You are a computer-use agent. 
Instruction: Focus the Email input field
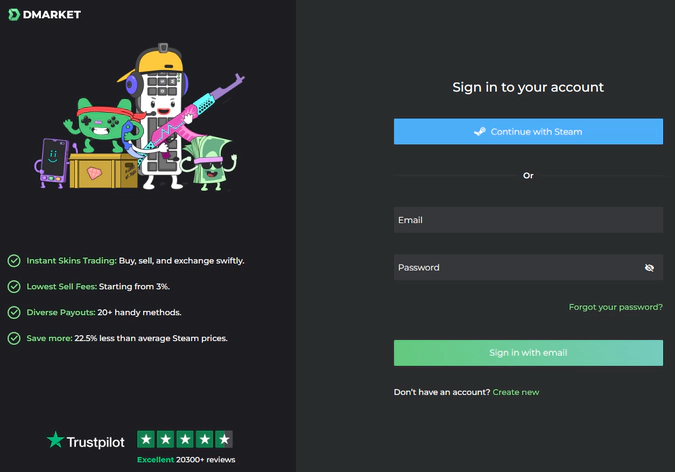click(528, 220)
